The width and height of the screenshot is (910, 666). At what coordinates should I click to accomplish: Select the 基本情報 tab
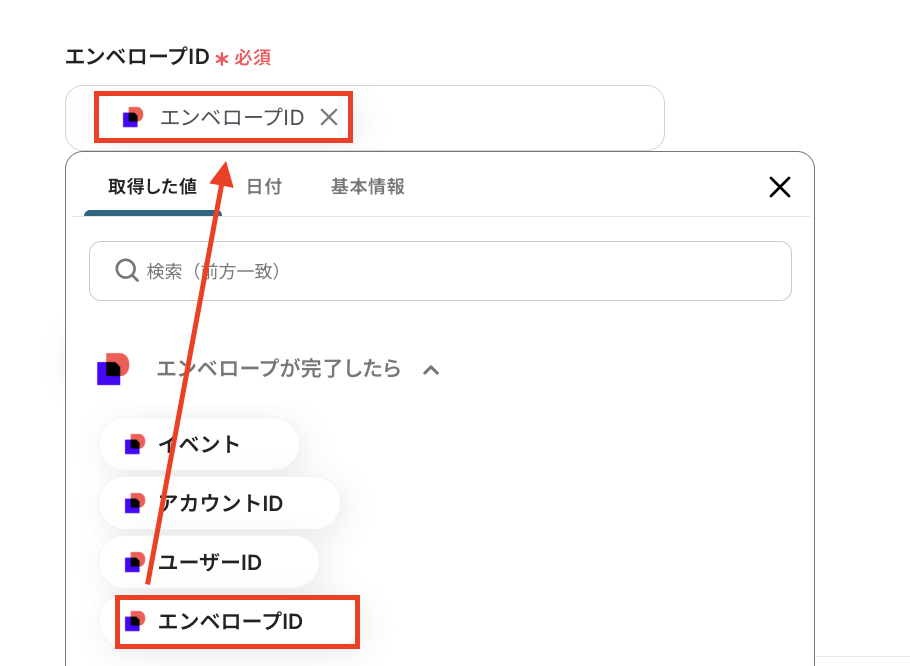(367, 187)
